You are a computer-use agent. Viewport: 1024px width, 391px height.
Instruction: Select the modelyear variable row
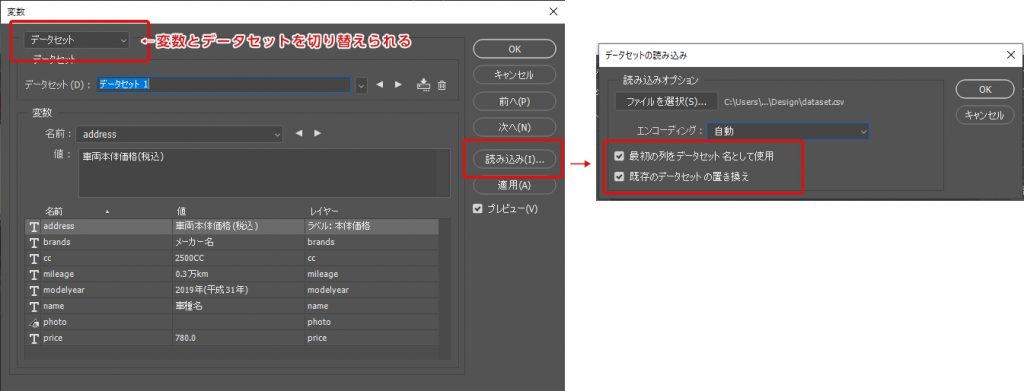(232, 290)
